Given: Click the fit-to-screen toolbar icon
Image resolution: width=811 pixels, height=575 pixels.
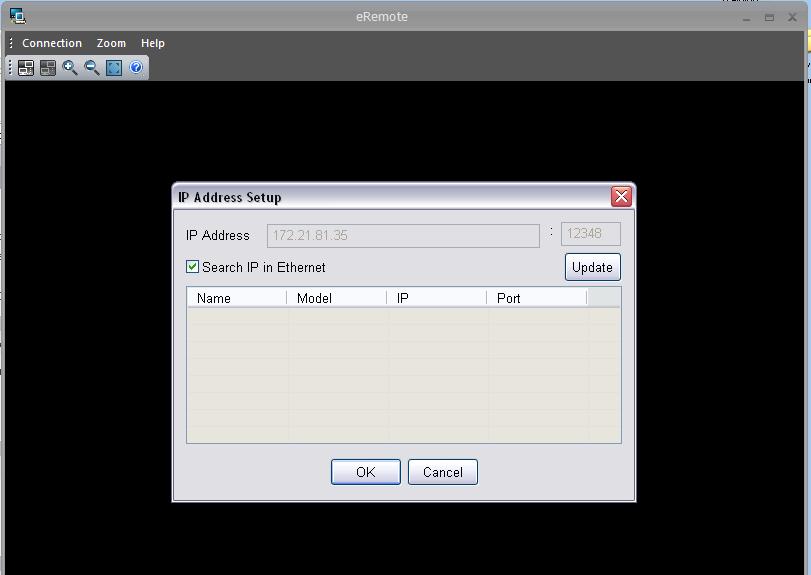Looking at the screenshot, I should 114,68.
